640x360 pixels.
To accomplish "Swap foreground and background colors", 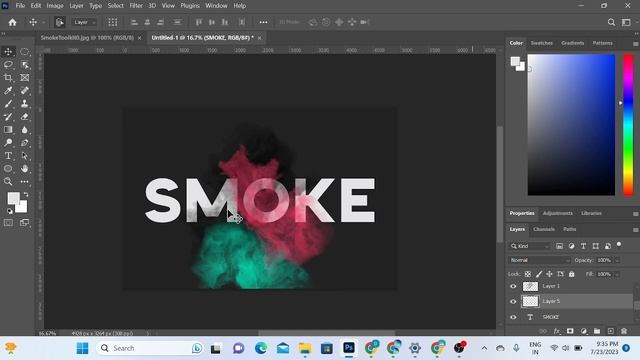I will [x=26, y=195].
